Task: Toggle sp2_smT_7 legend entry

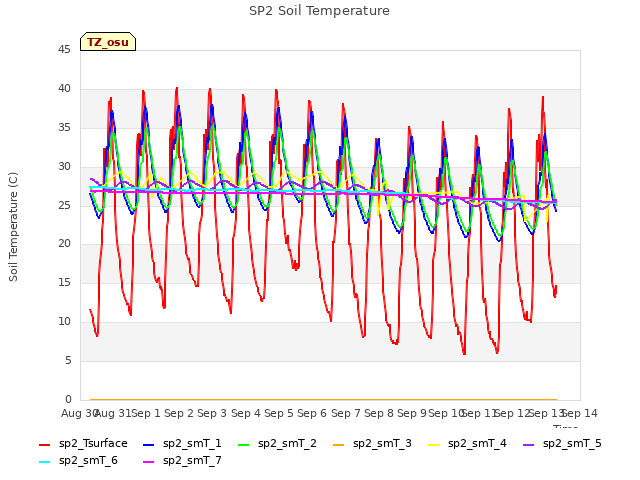Action: 182,461
